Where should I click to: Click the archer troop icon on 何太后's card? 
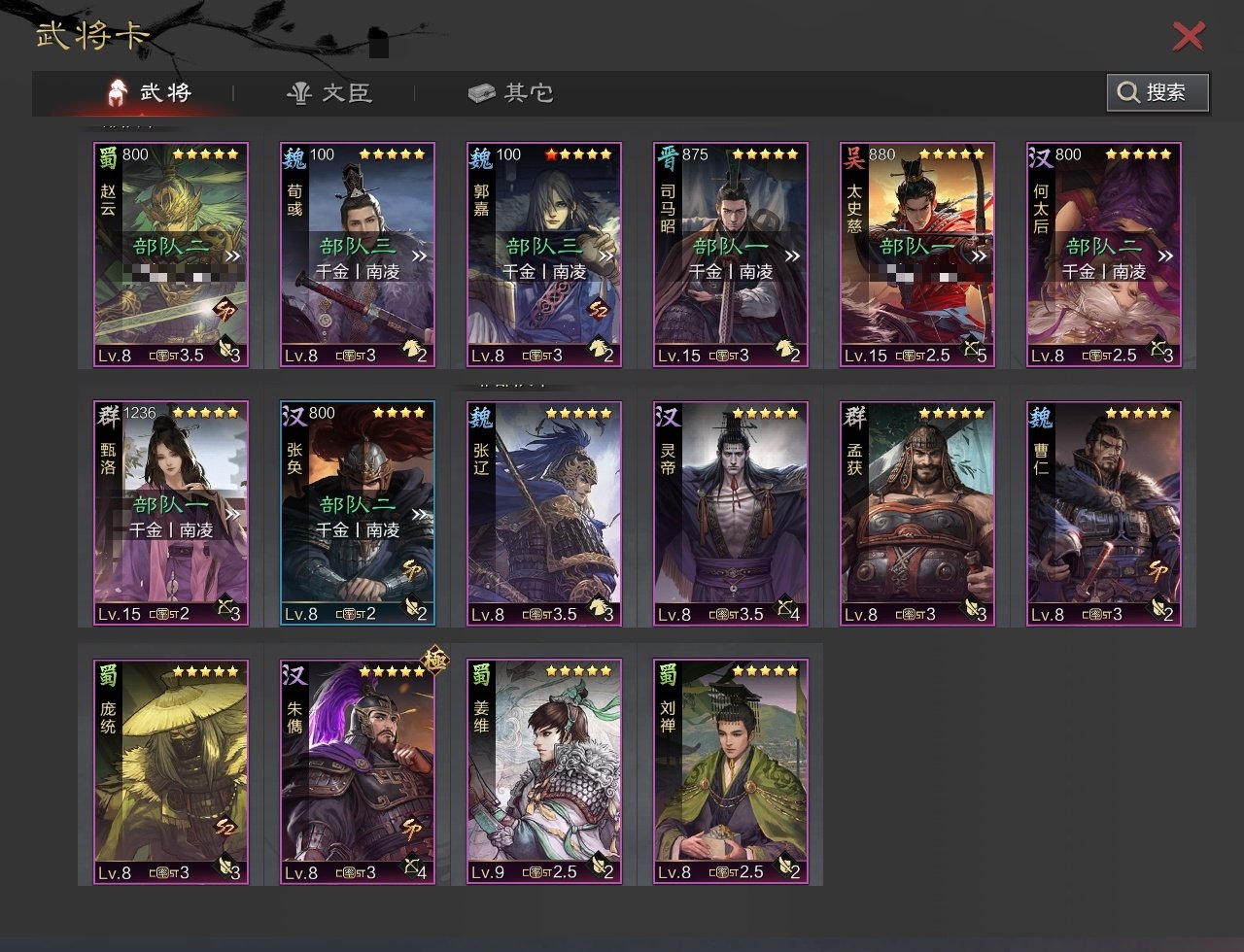(1158, 349)
